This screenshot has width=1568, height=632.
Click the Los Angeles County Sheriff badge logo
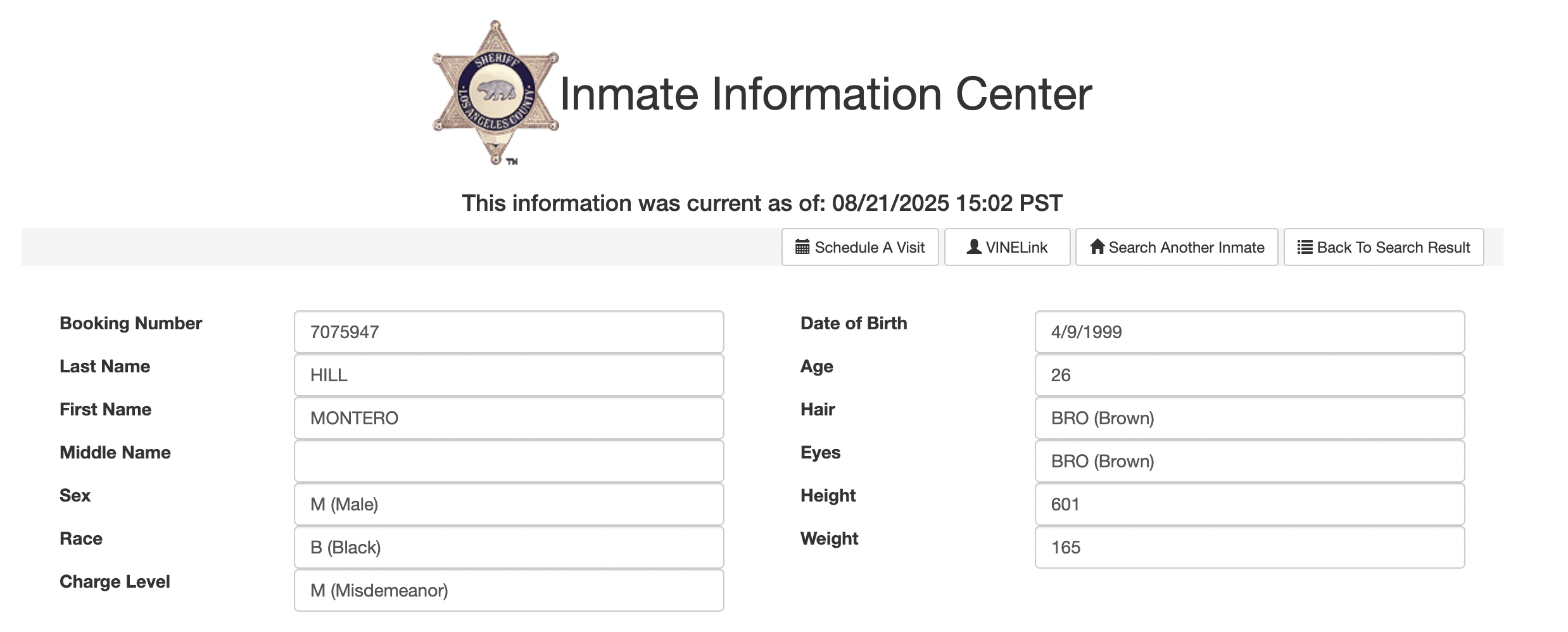click(x=496, y=92)
